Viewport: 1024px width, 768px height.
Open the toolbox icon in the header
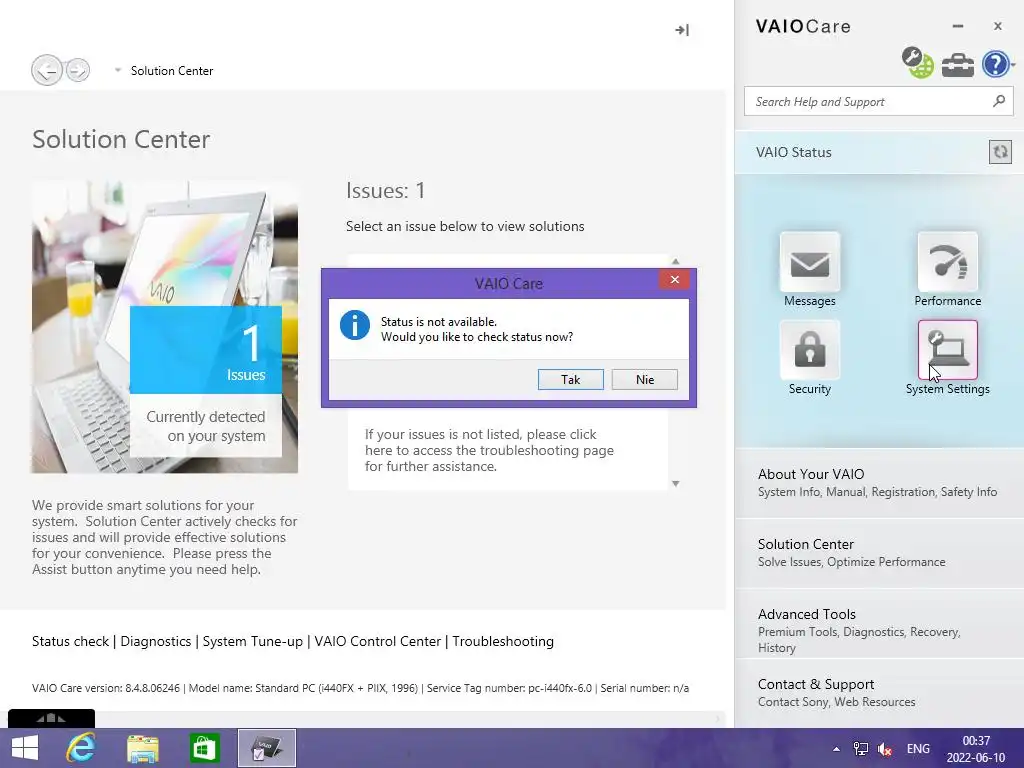(x=957, y=65)
